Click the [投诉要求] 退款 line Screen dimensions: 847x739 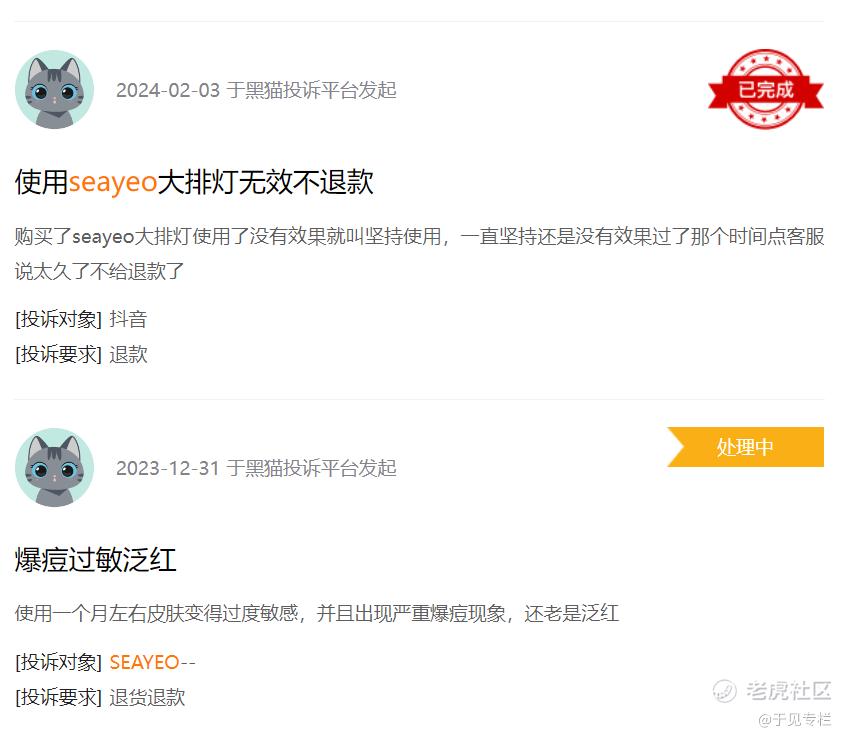click(81, 354)
